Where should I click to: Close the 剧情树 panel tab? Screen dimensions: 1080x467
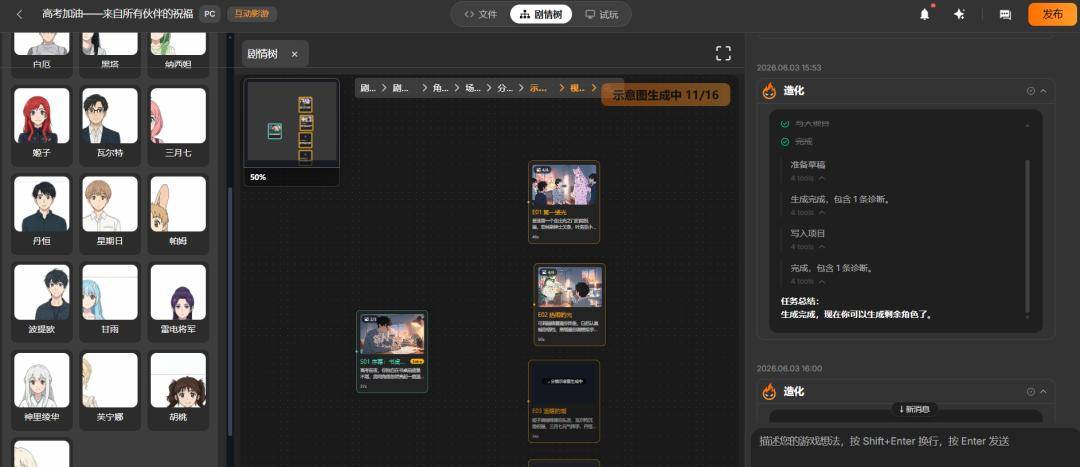click(x=295, y=54)
